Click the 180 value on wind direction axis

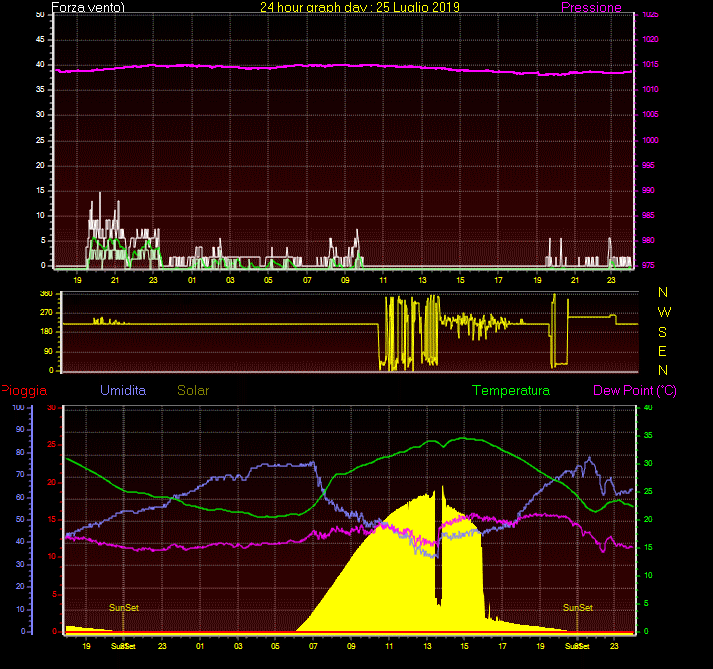44,332
